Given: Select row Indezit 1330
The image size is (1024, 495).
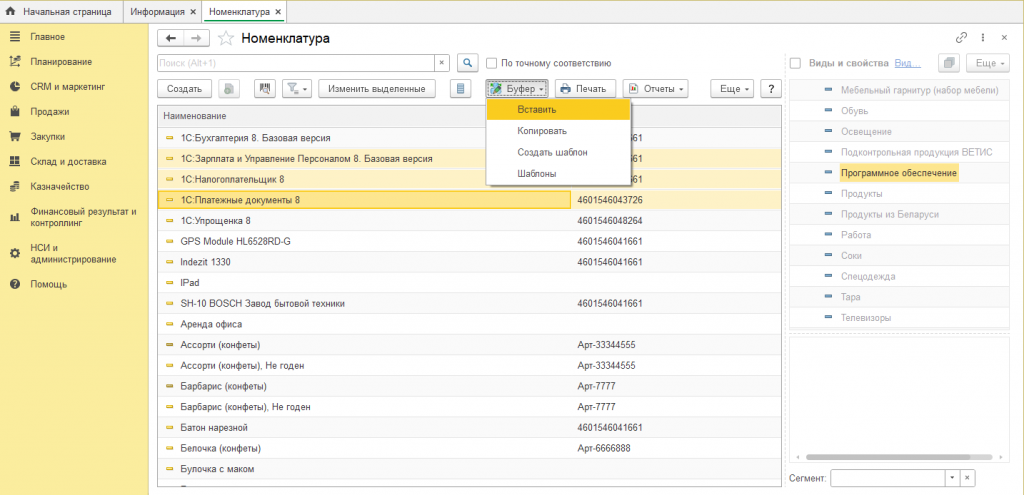Looking at the screenshot, I should 469,262.
